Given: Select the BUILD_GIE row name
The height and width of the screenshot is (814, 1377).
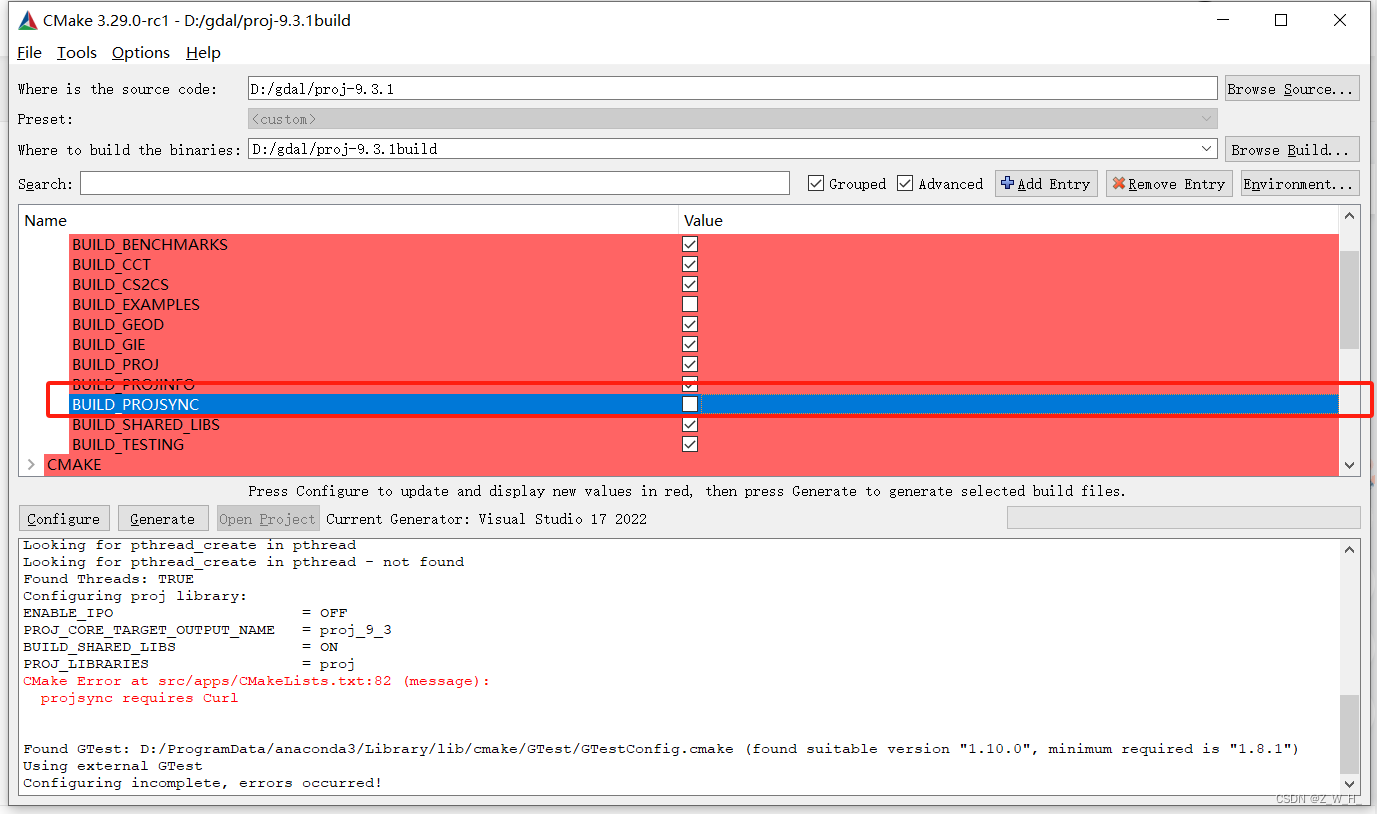Looking at the screenshot, I should (109, 344).
